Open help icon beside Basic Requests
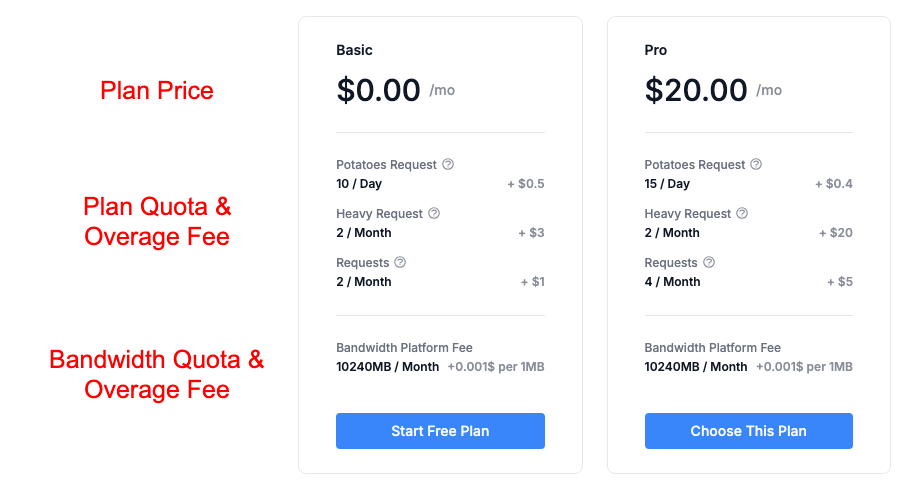Image resolution: width=906 pixels, height=488 pixels. 400,262
